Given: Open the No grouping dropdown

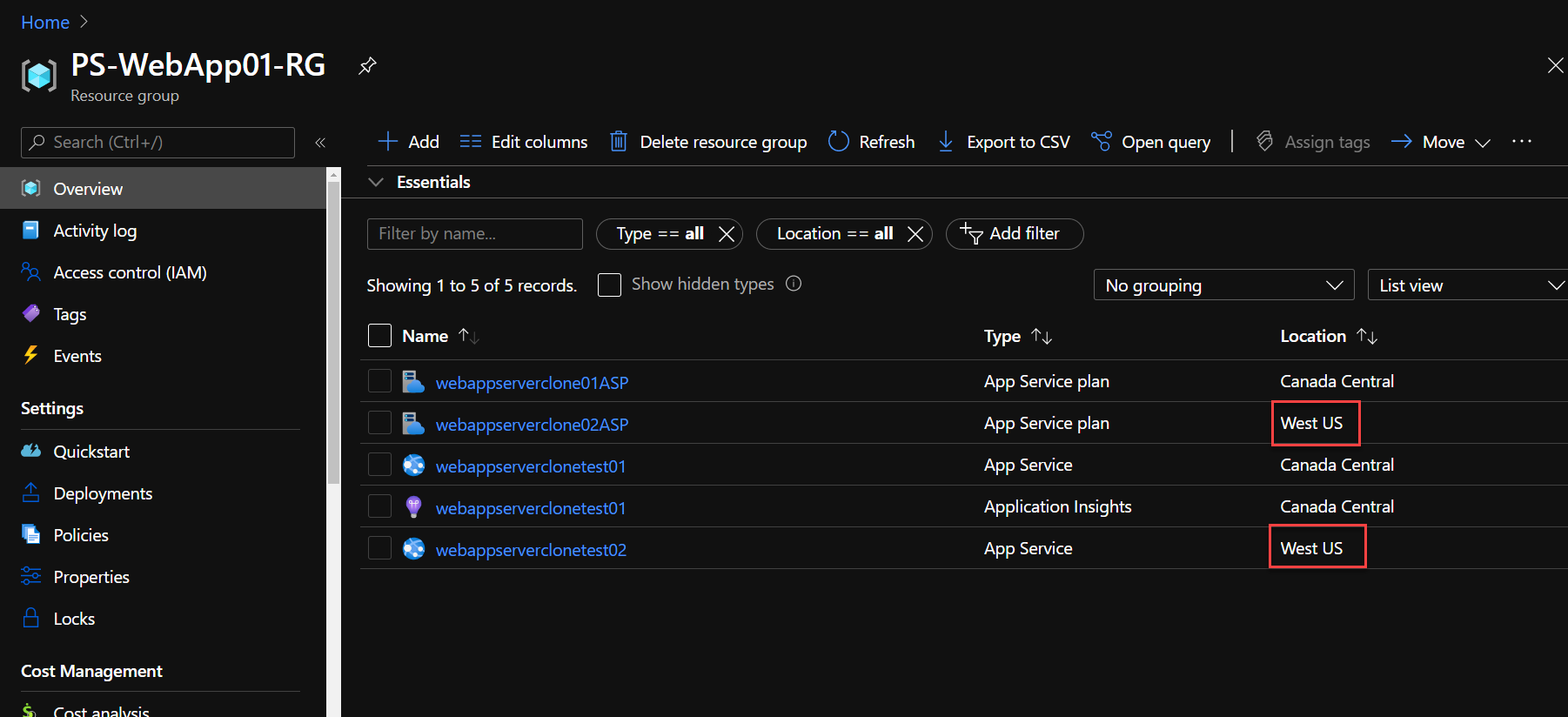Looking at the screenshot, I should click(1223, 285).
